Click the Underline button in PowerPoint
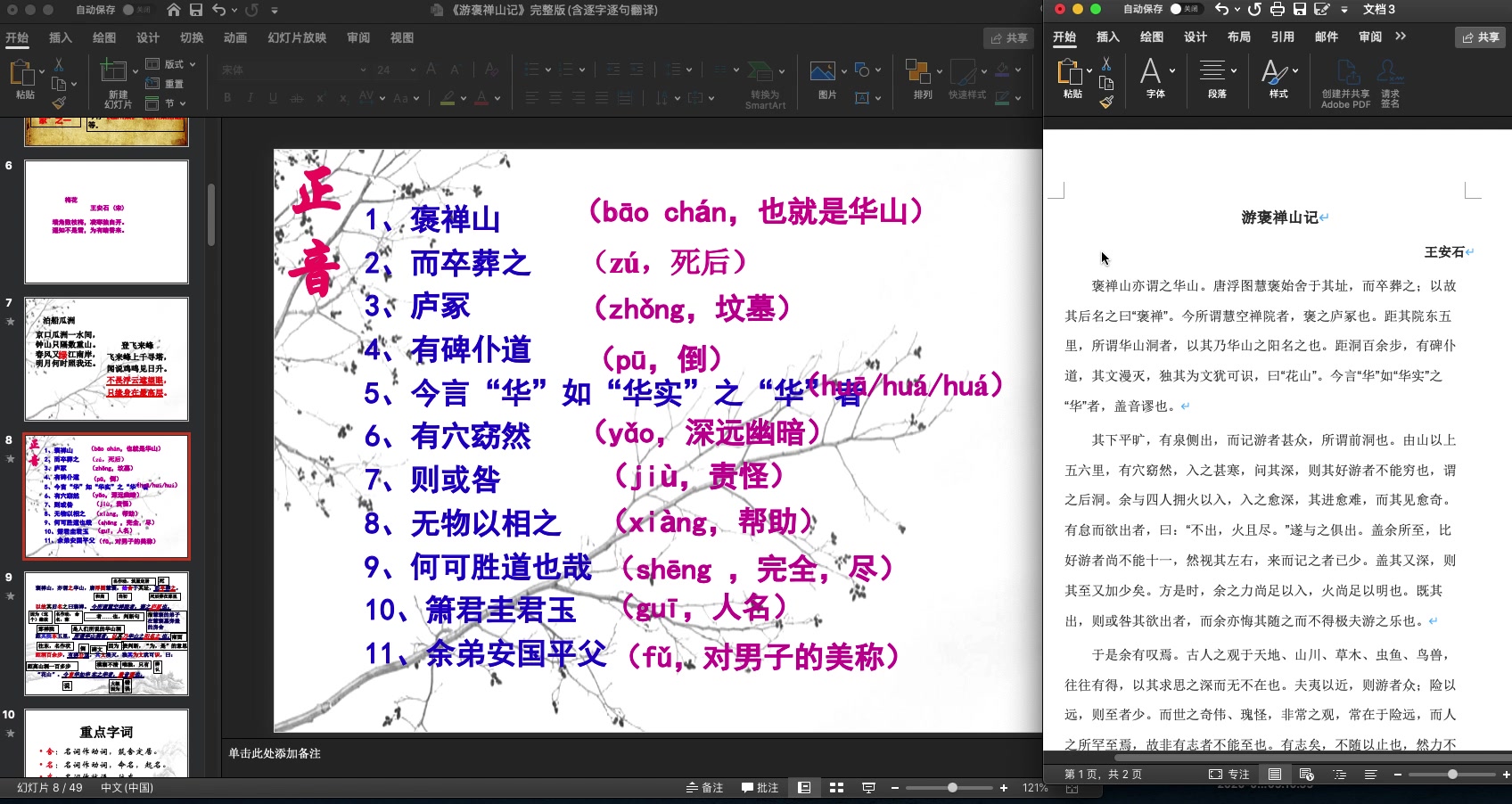Viewport: 1512px width, 804px height. point(273,98)
